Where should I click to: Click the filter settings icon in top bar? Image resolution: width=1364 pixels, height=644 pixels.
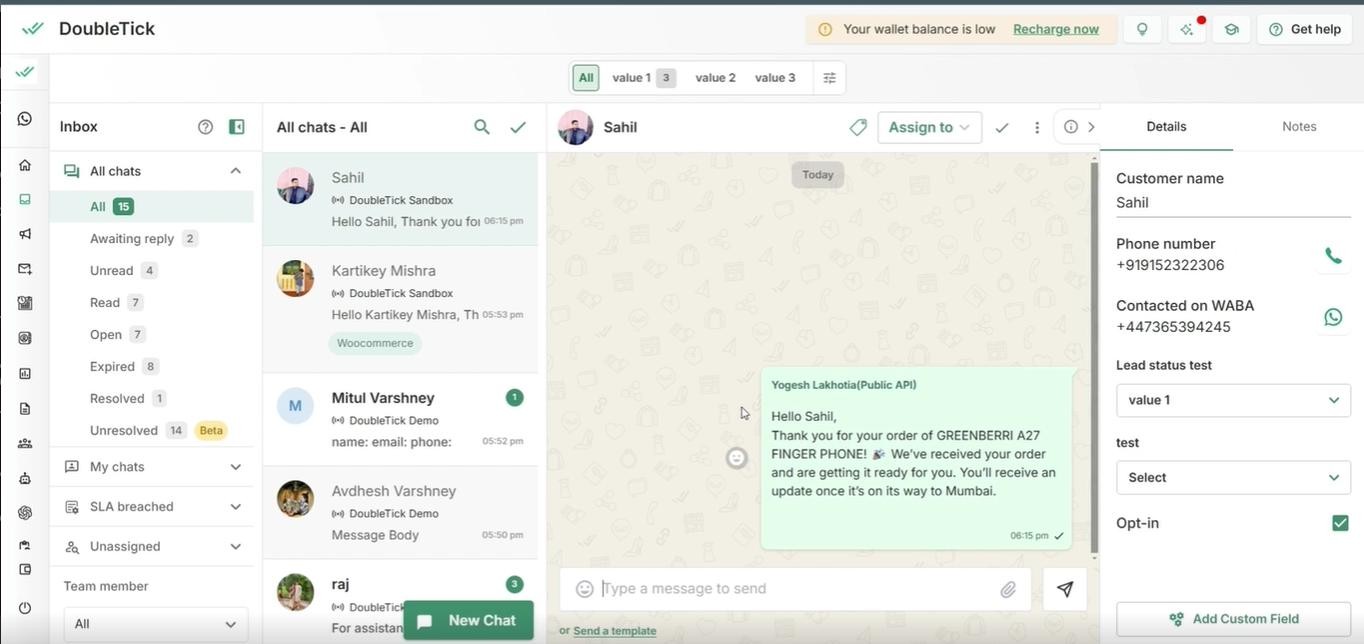[x=829, y=78]
